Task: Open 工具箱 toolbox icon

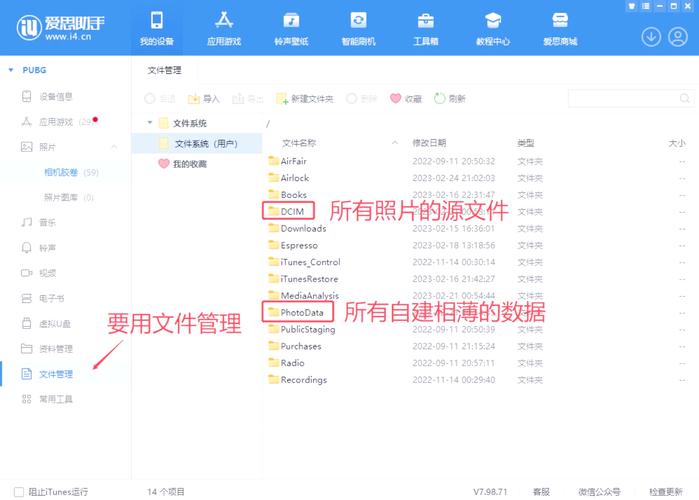Action: [426, 20]
